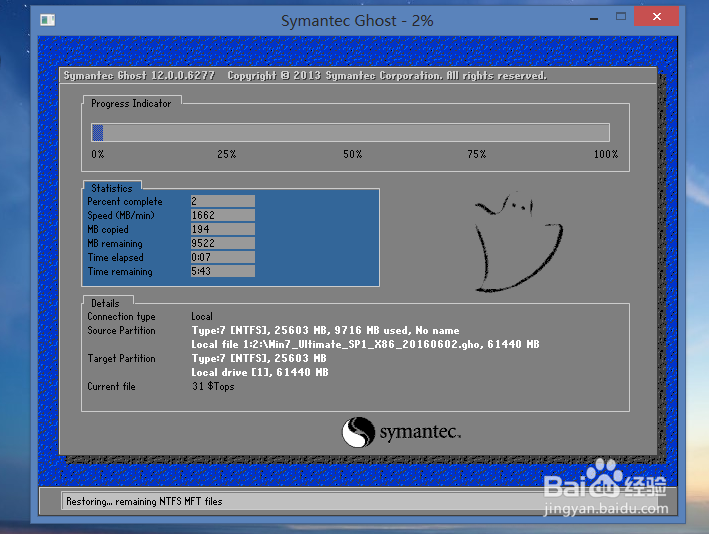Select the Time remaining value 5:43
The height and width of the screenshot is (534, 709).
[222, 271]
